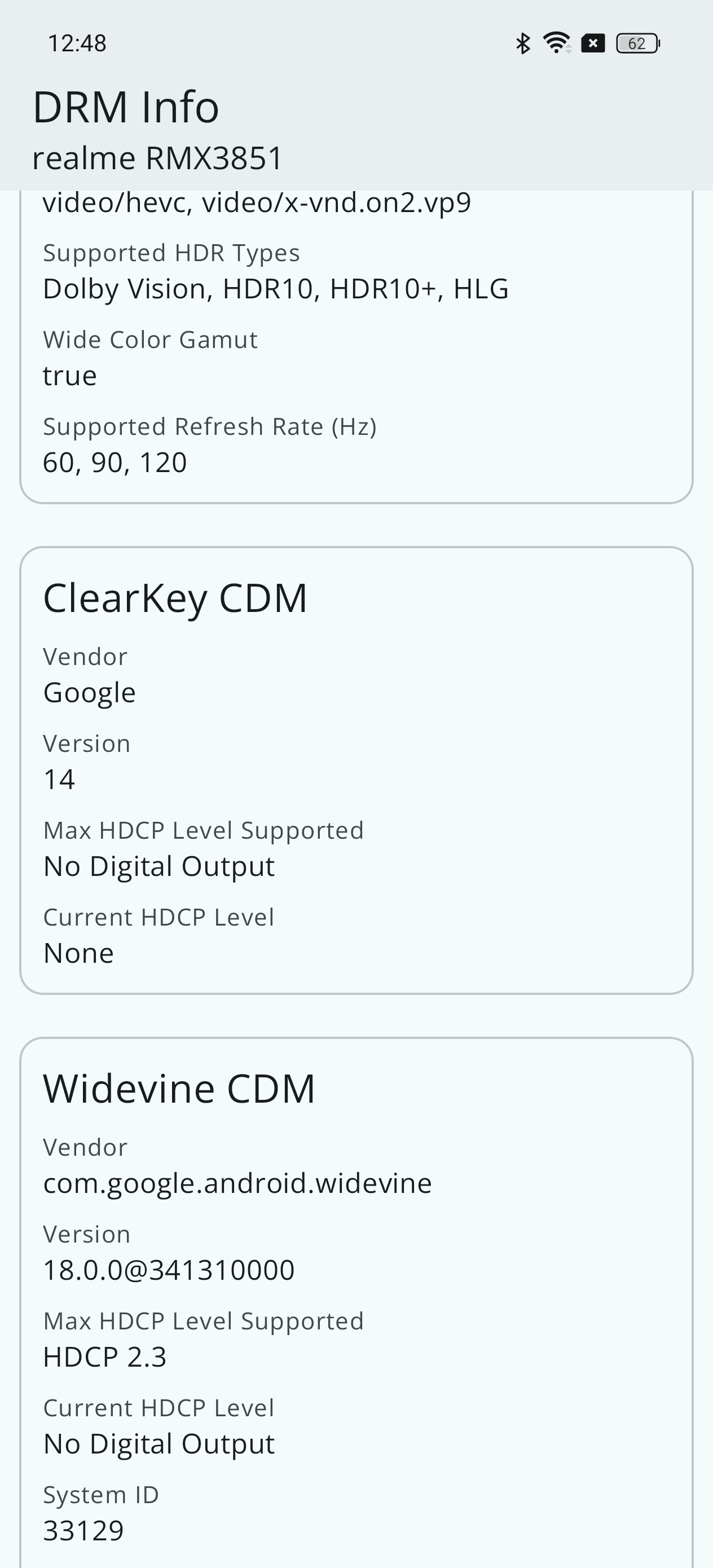The image size is (713, 1568).
Task: Tap the battery level indicator
Action: pos(637,43)
